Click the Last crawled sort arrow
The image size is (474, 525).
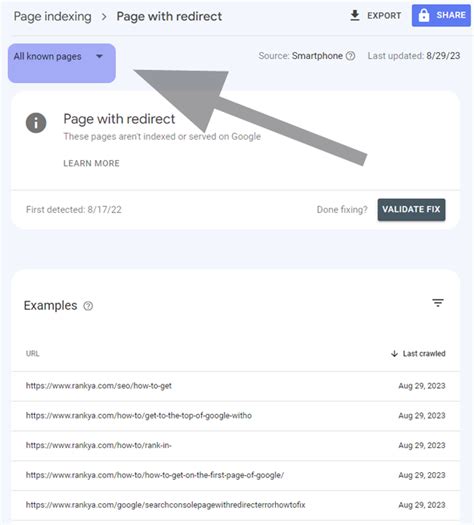[394, 354]
